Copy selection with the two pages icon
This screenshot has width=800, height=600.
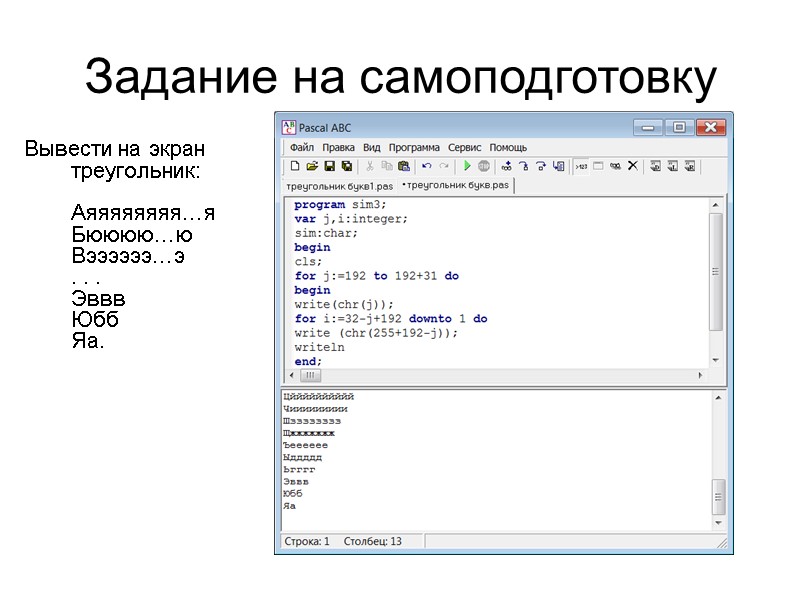[x=387, y=166]
